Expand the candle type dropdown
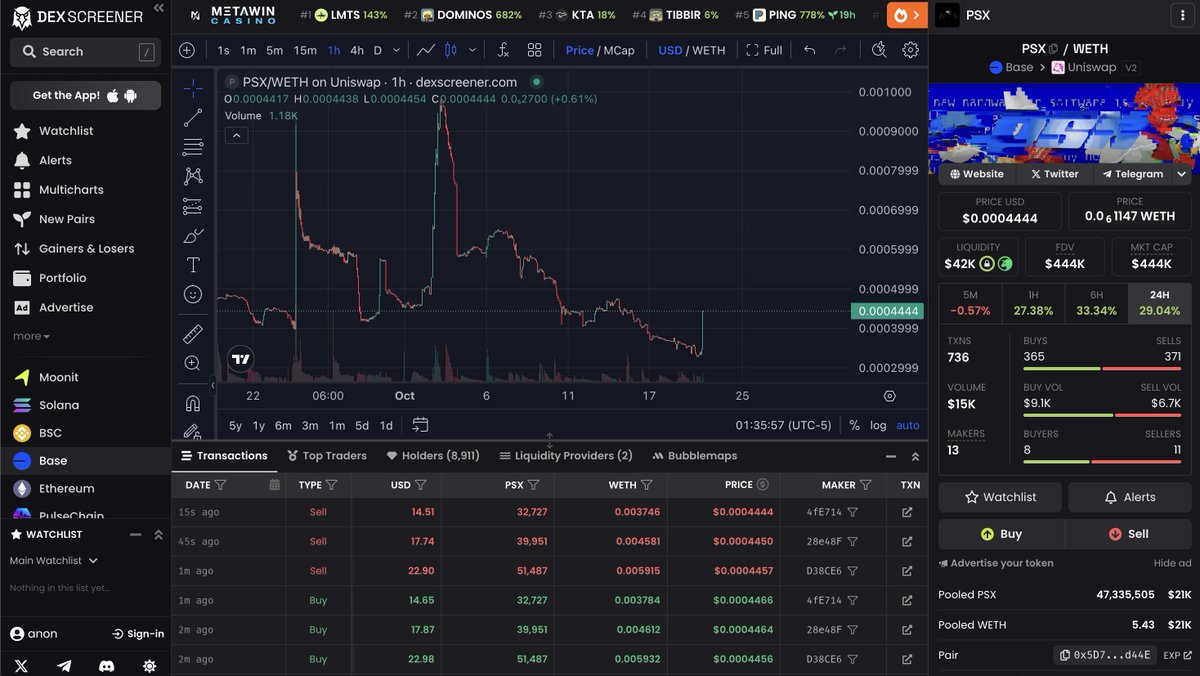The image size is (1200, 676). pyautogui.click(x=471, y=49)
